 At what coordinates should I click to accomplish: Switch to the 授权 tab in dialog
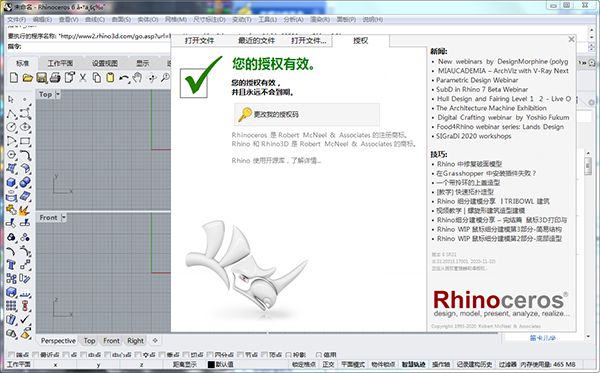coord(360,41)
